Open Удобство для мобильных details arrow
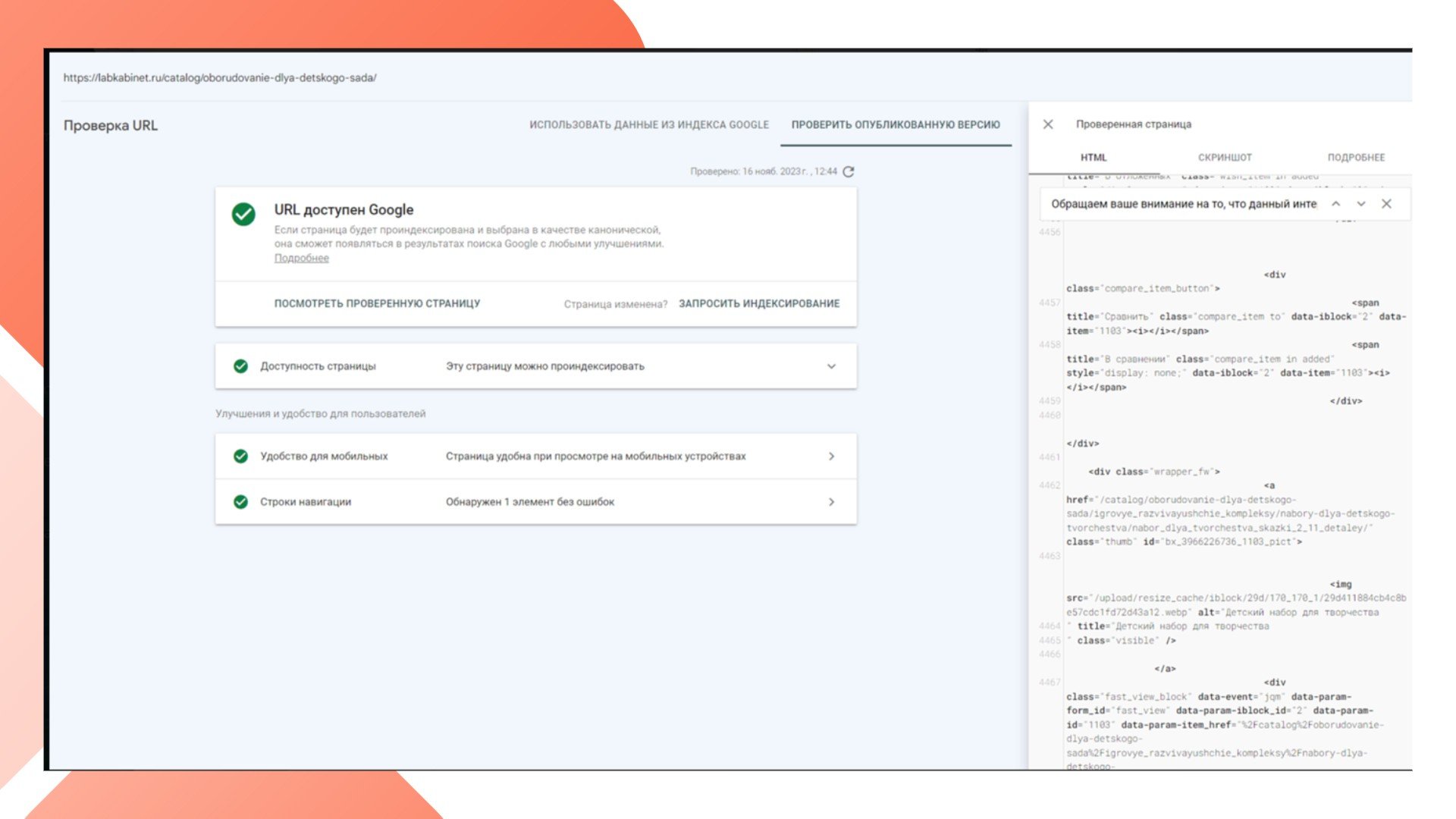 [x=831, y=457]
